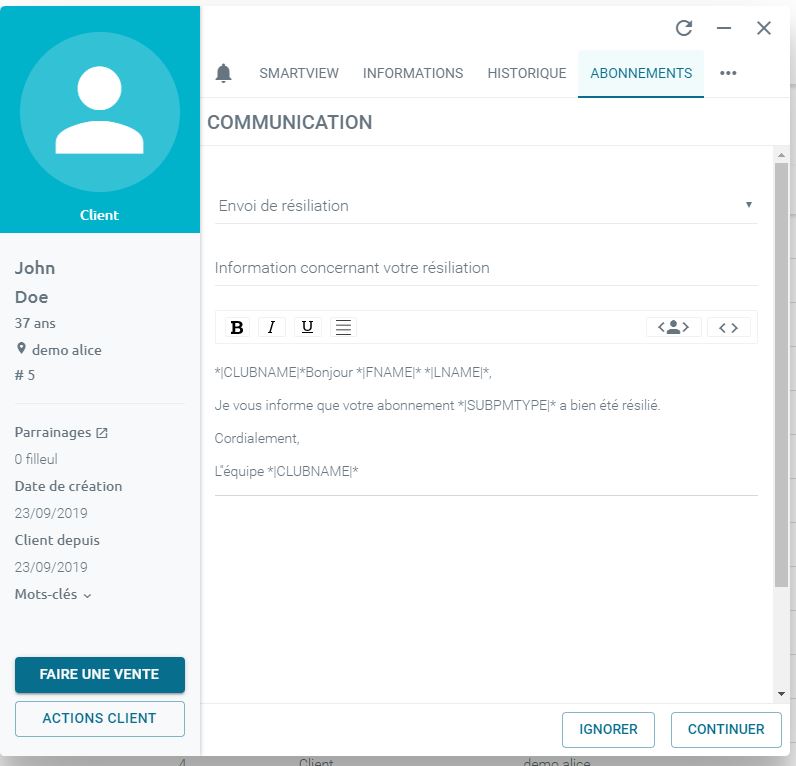Click the refresh icon at top
The image size is (796, 766).
684,28
